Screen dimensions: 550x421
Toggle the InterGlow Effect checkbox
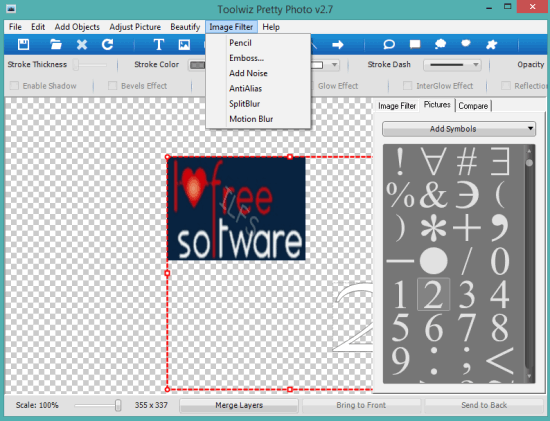tap(407, 86)
